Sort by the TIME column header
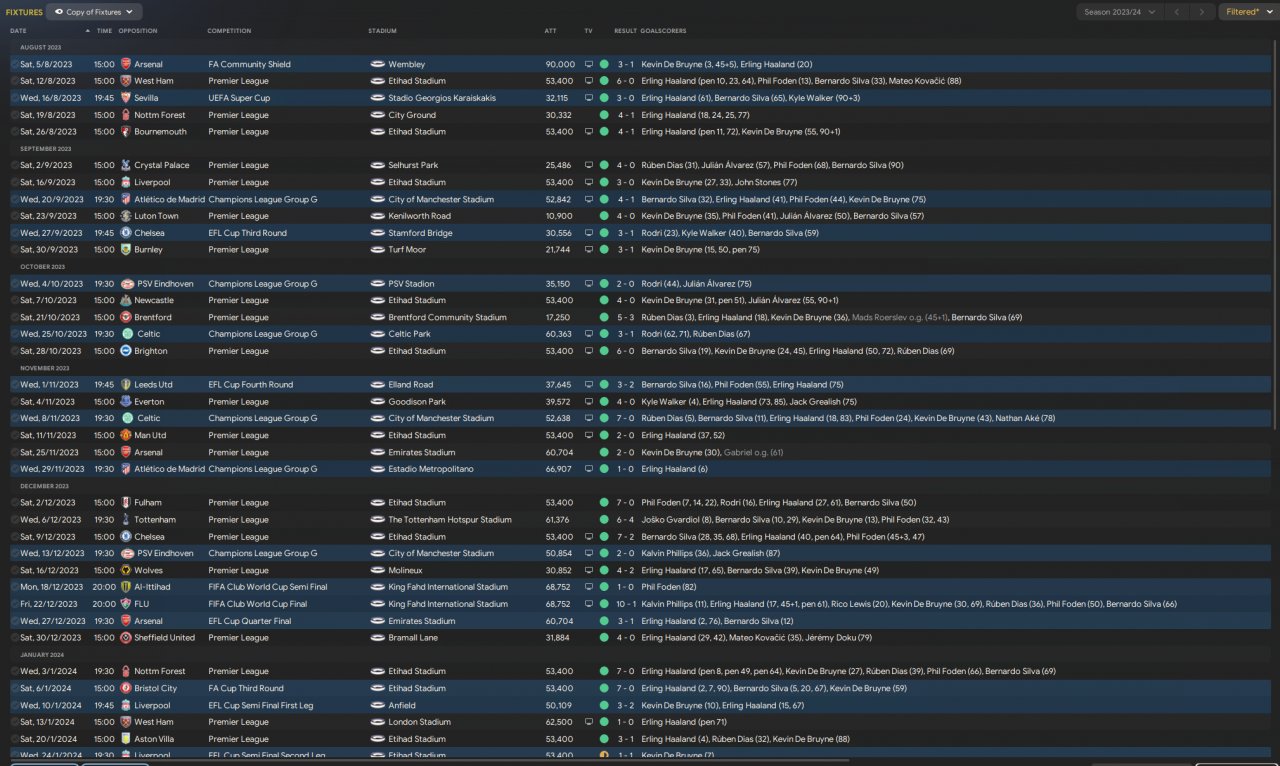 [104, 31]
